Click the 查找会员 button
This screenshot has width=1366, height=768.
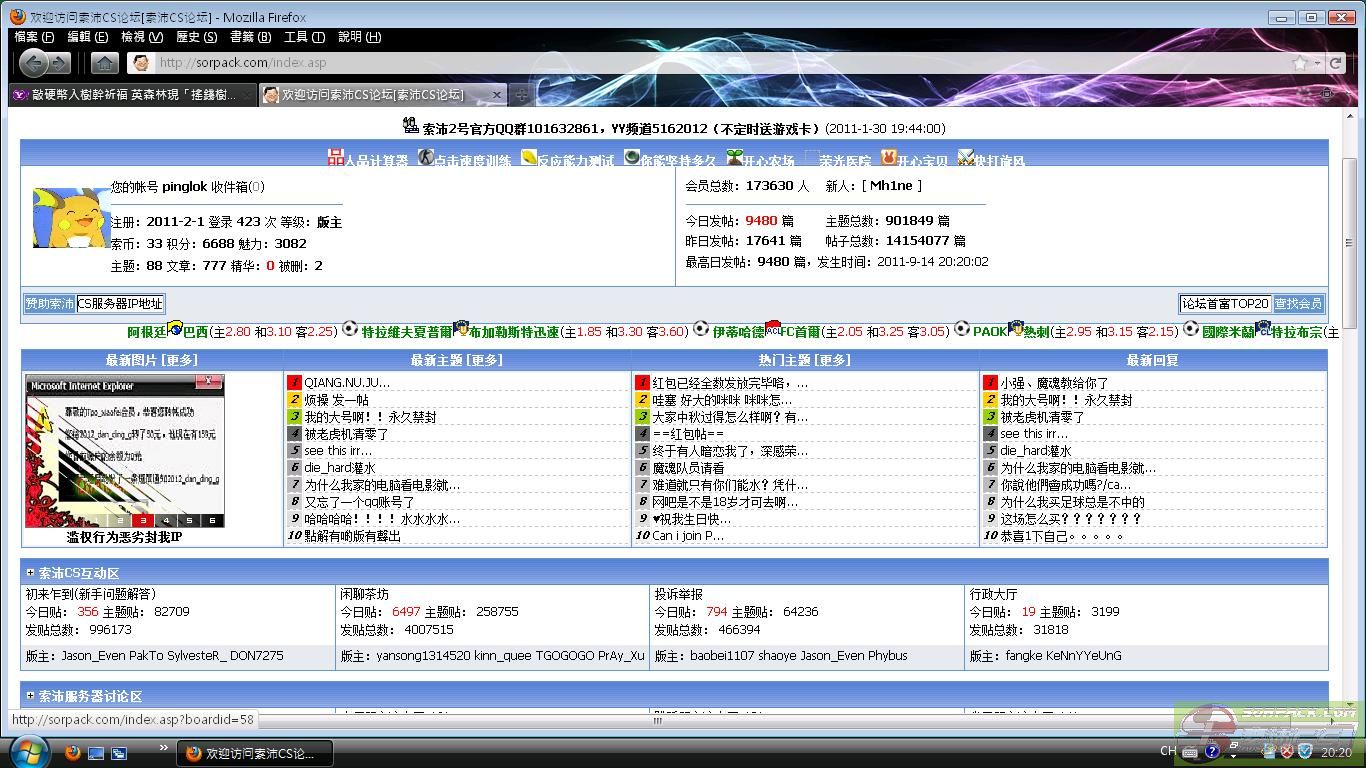[1298, 304]
